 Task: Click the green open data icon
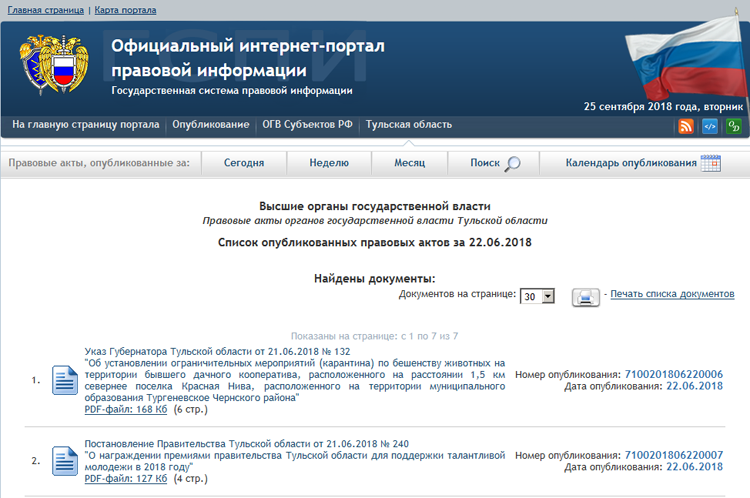click(x=734, y=126)
